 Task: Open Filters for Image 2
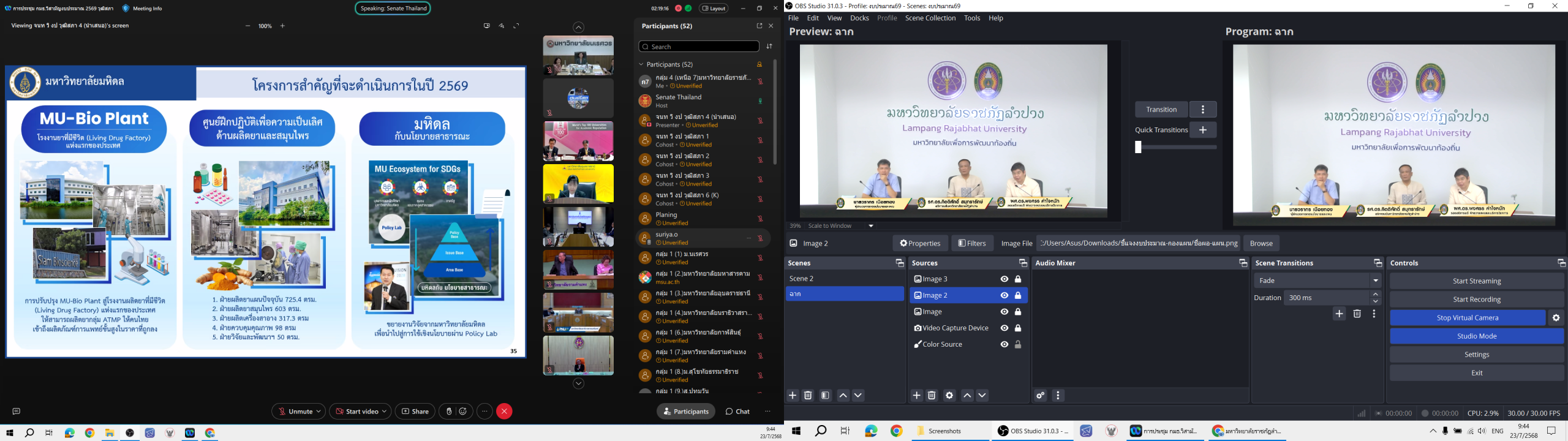[x=972, y=243]
